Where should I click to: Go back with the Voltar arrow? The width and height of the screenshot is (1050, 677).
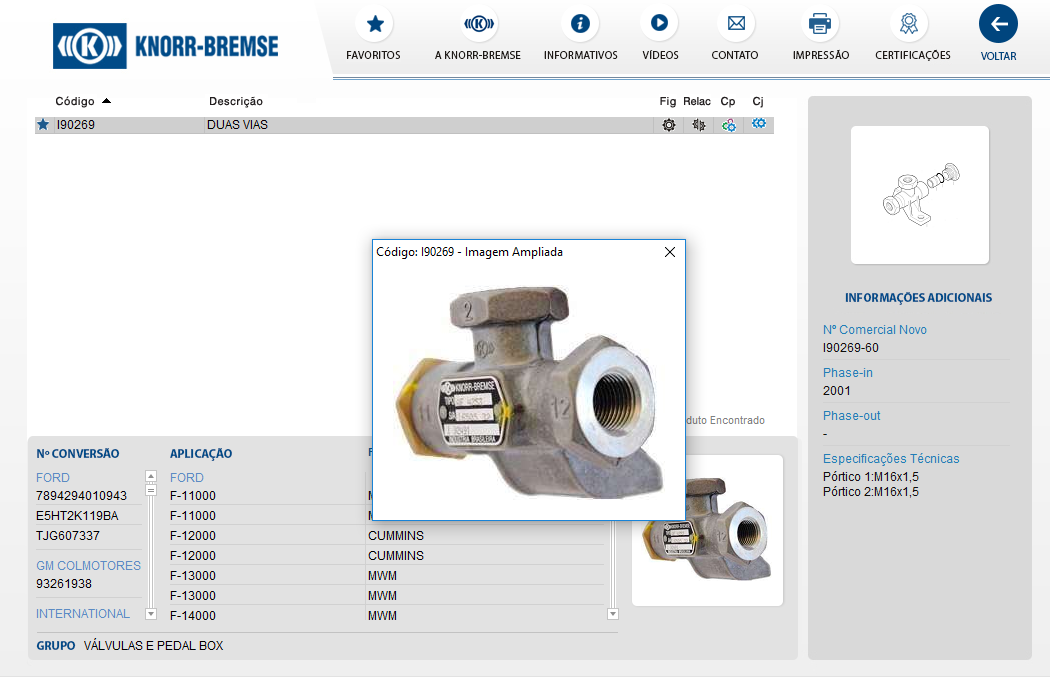coord(998,24)
